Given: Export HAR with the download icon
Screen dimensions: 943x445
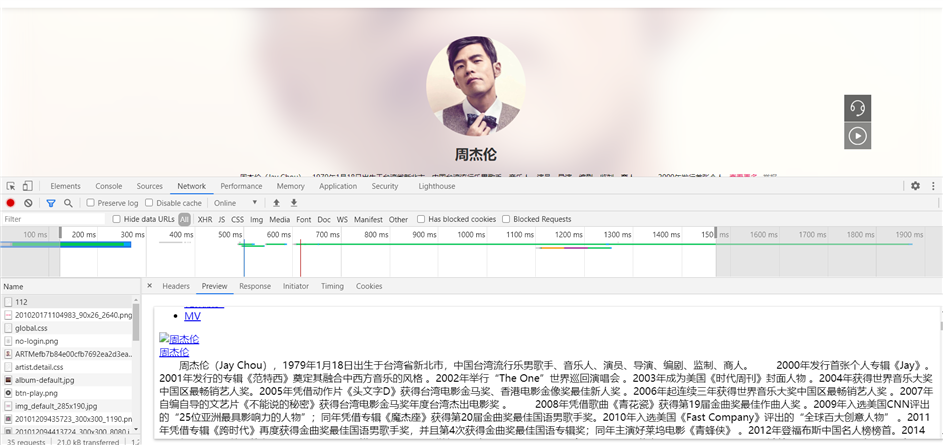Looking at the screenshot, I should coord(294,203).
